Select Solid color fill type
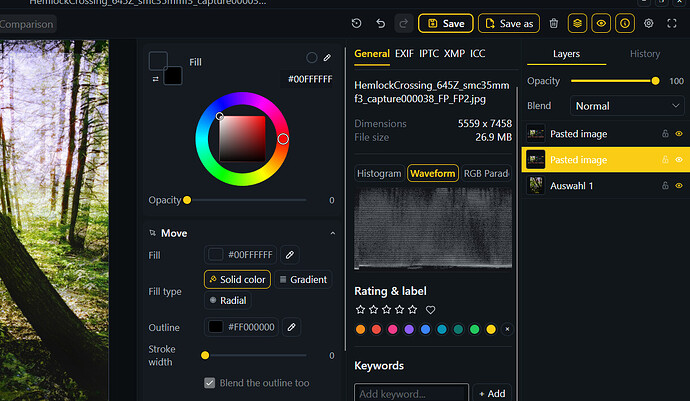The image size is (690, 401). [237, 280]
